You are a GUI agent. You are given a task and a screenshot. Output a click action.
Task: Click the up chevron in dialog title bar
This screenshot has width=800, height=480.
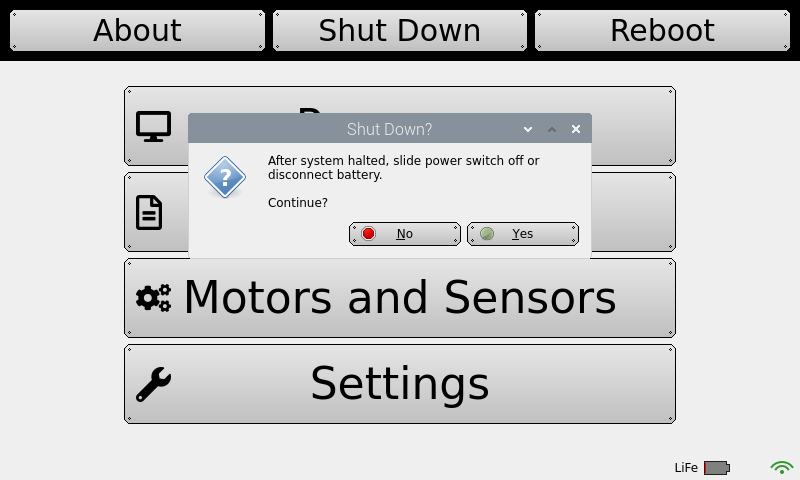click(x=552, y=130)
